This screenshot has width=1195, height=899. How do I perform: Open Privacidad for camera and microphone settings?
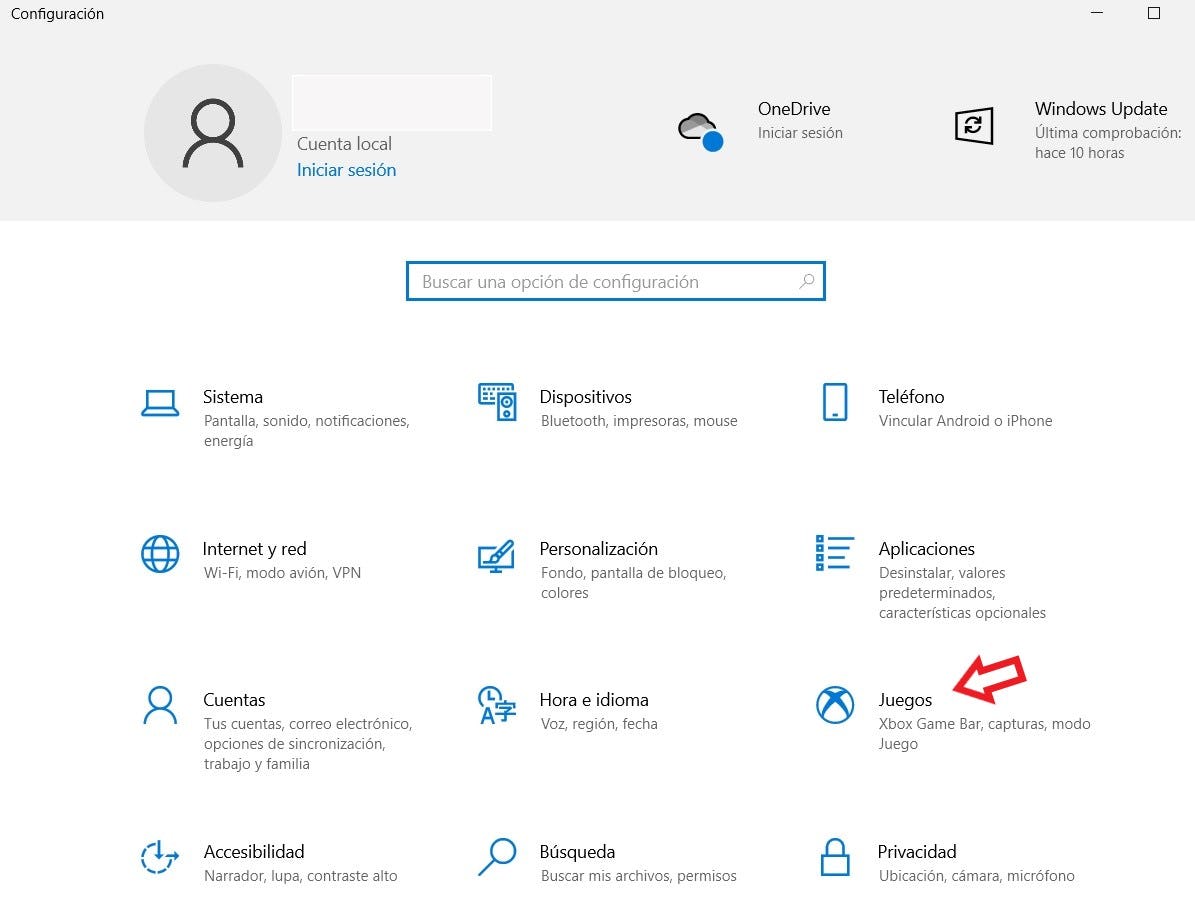(x=917, y=852)
